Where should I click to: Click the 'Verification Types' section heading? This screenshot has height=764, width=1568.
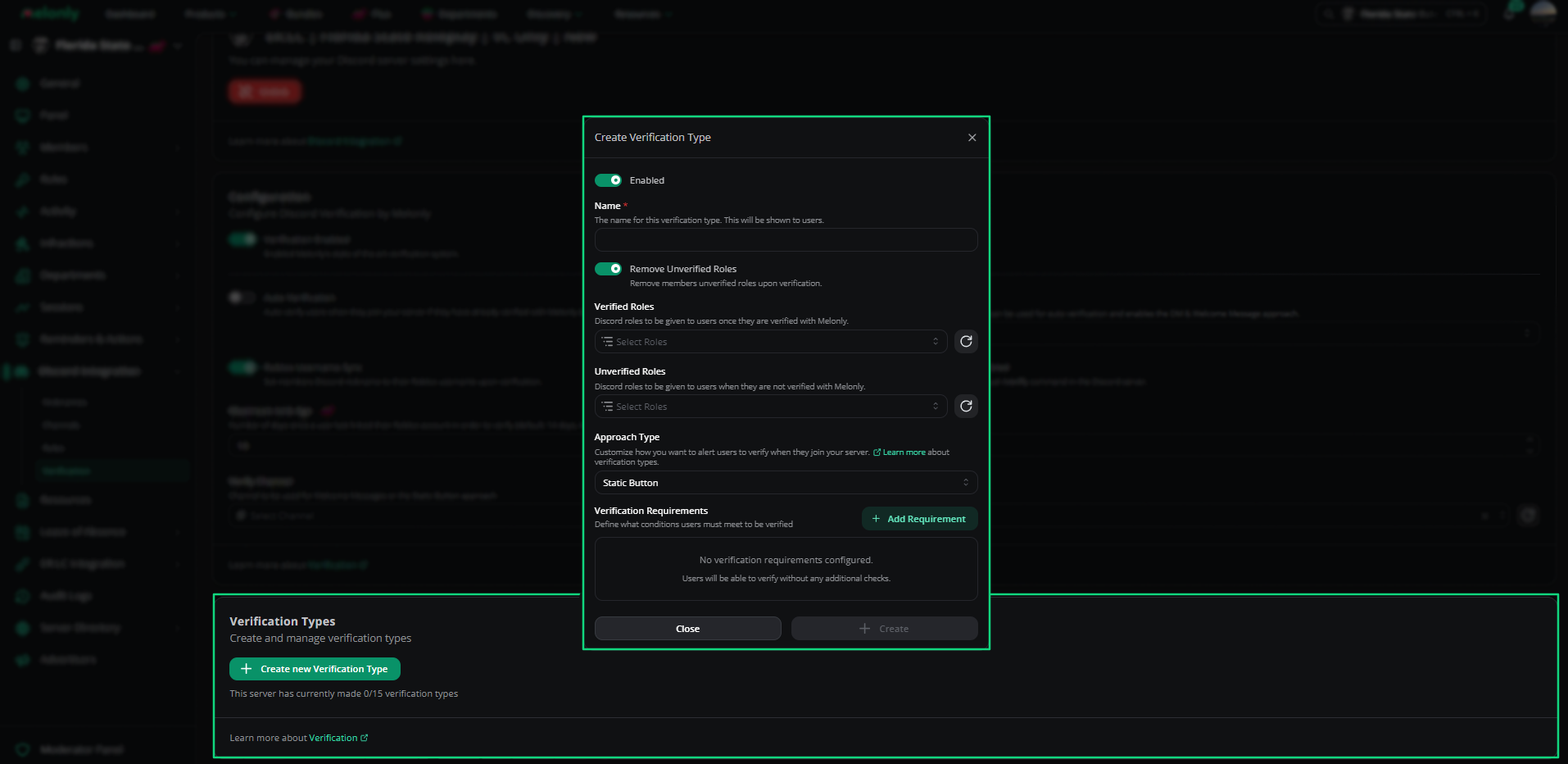[x=283, y=621]
